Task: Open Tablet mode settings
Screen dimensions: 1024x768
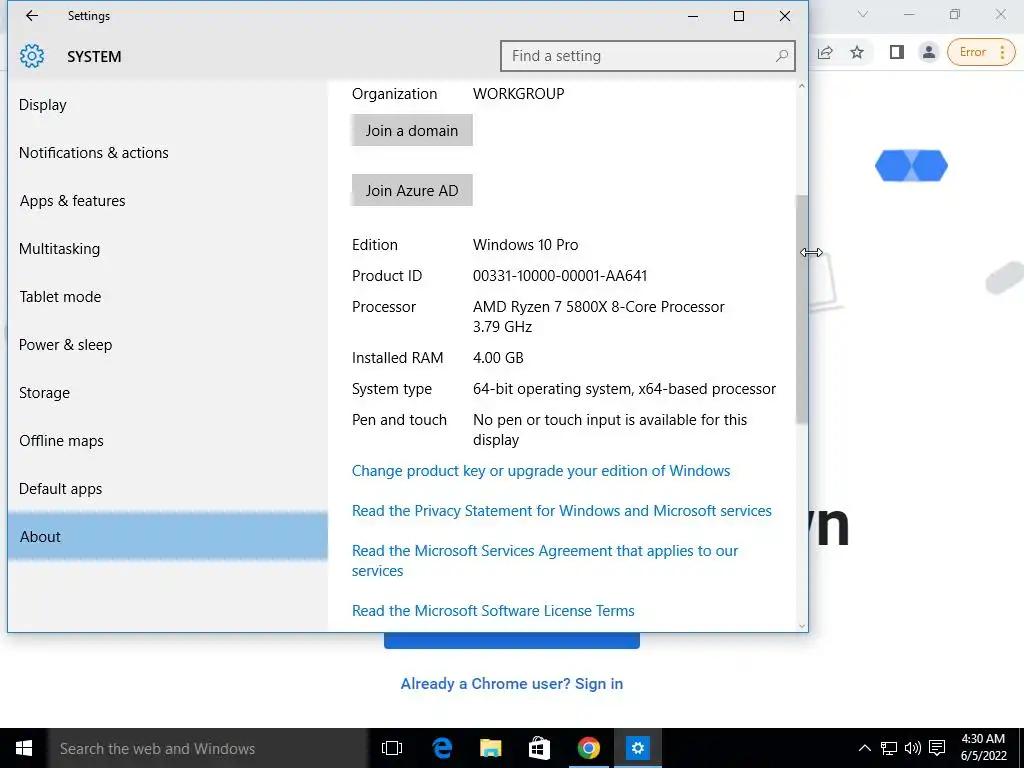Action: click(x=60, y=296)
